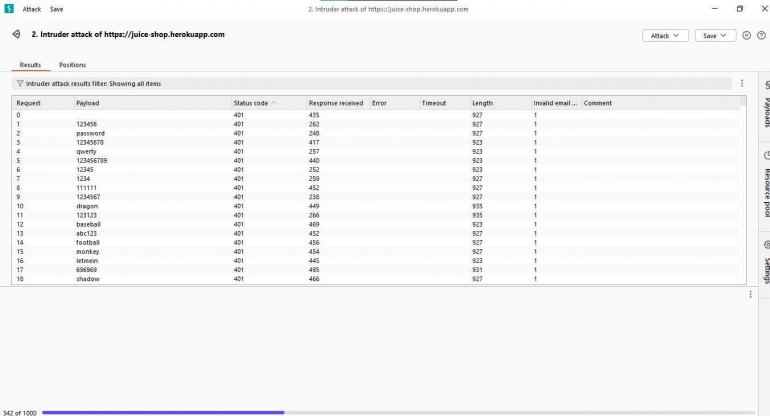Screen dimensions: 770x416
Task: Click the attack progress bar
Action: [398, 413]
